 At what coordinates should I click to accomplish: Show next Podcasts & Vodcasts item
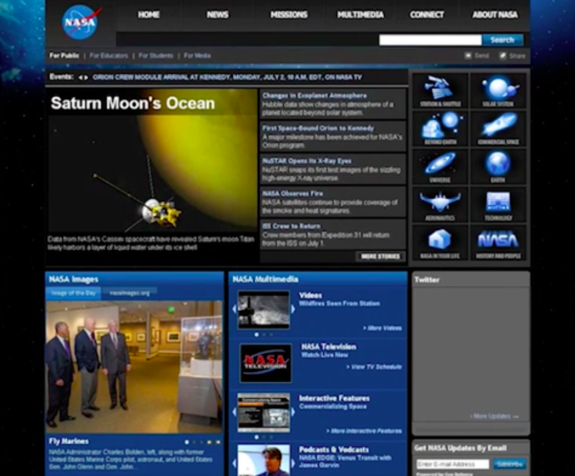(293, 463)
